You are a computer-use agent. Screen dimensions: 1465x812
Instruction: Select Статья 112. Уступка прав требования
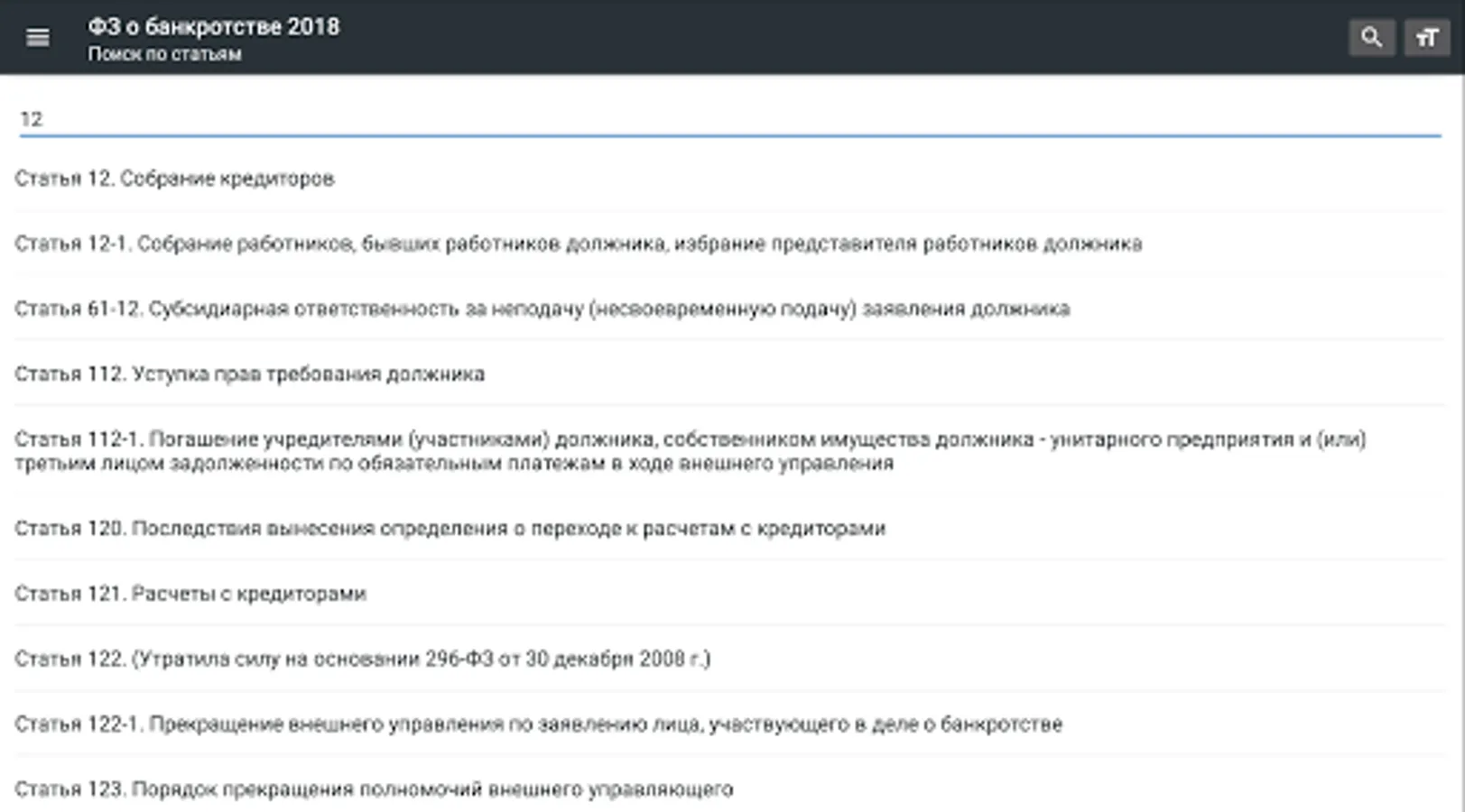tap(730, 374)
